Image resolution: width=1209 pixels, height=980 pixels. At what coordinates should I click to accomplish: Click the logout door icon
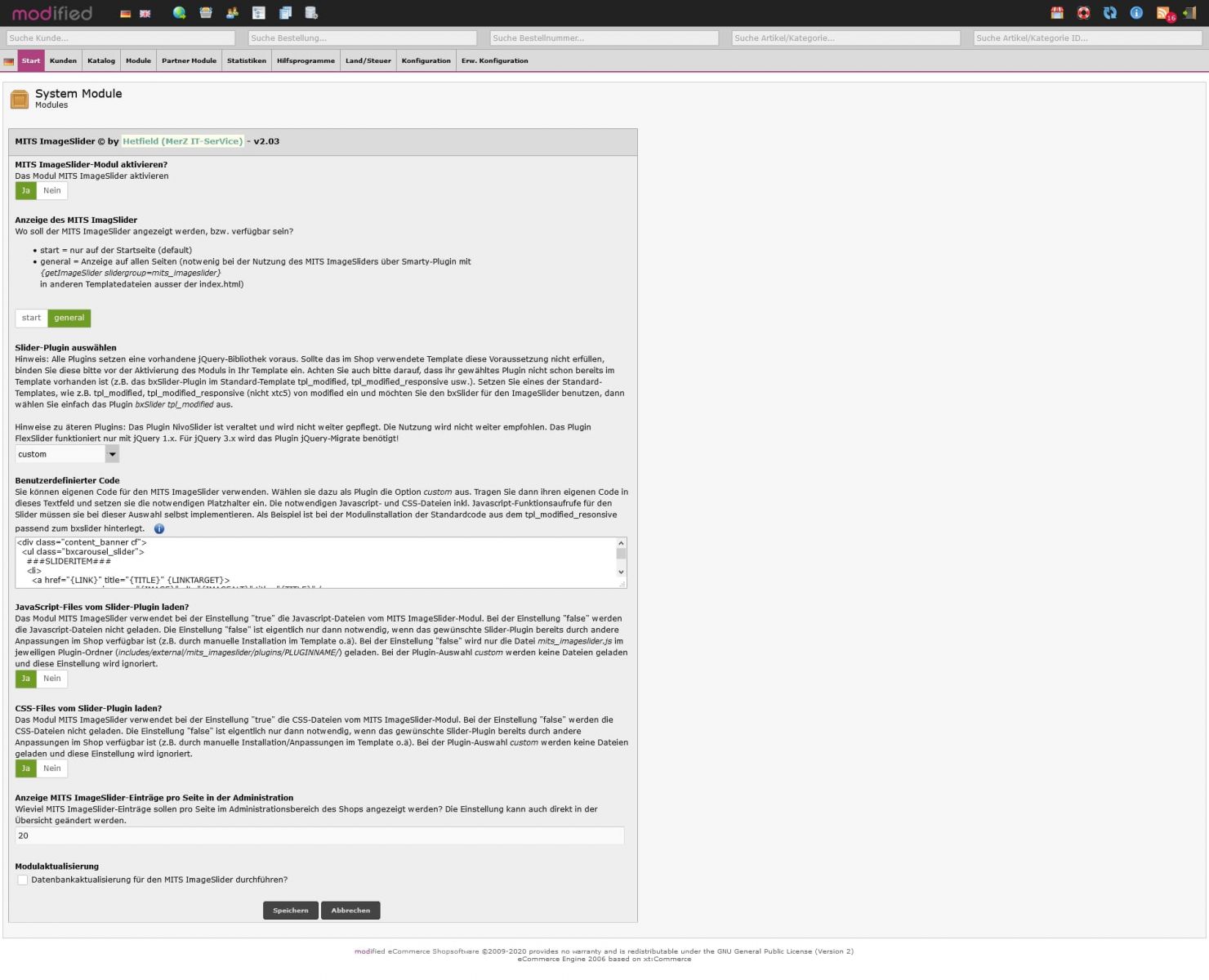[1189, 13]
